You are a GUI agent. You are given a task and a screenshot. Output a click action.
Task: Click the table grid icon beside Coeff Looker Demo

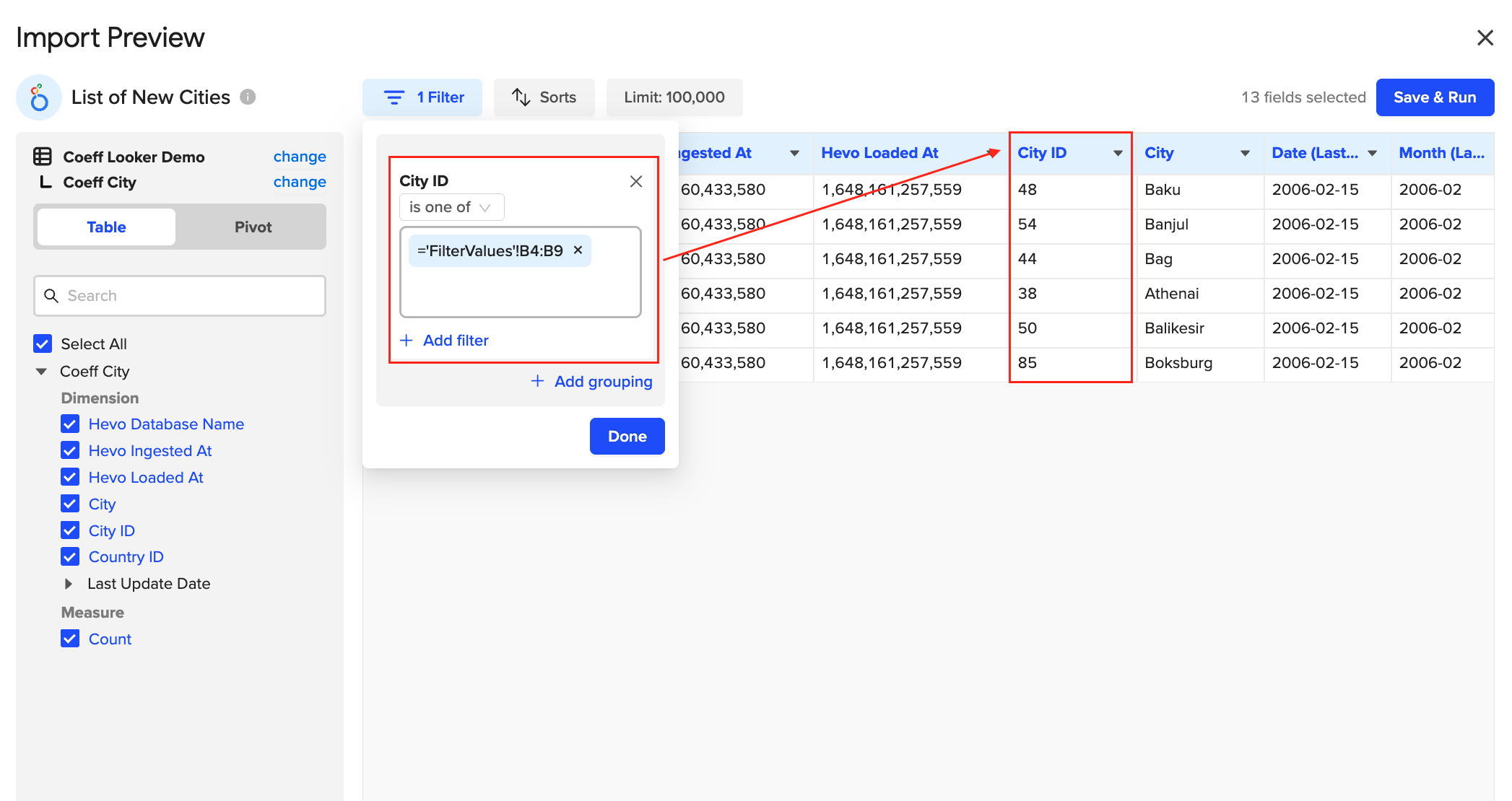(x=43, y=157)
